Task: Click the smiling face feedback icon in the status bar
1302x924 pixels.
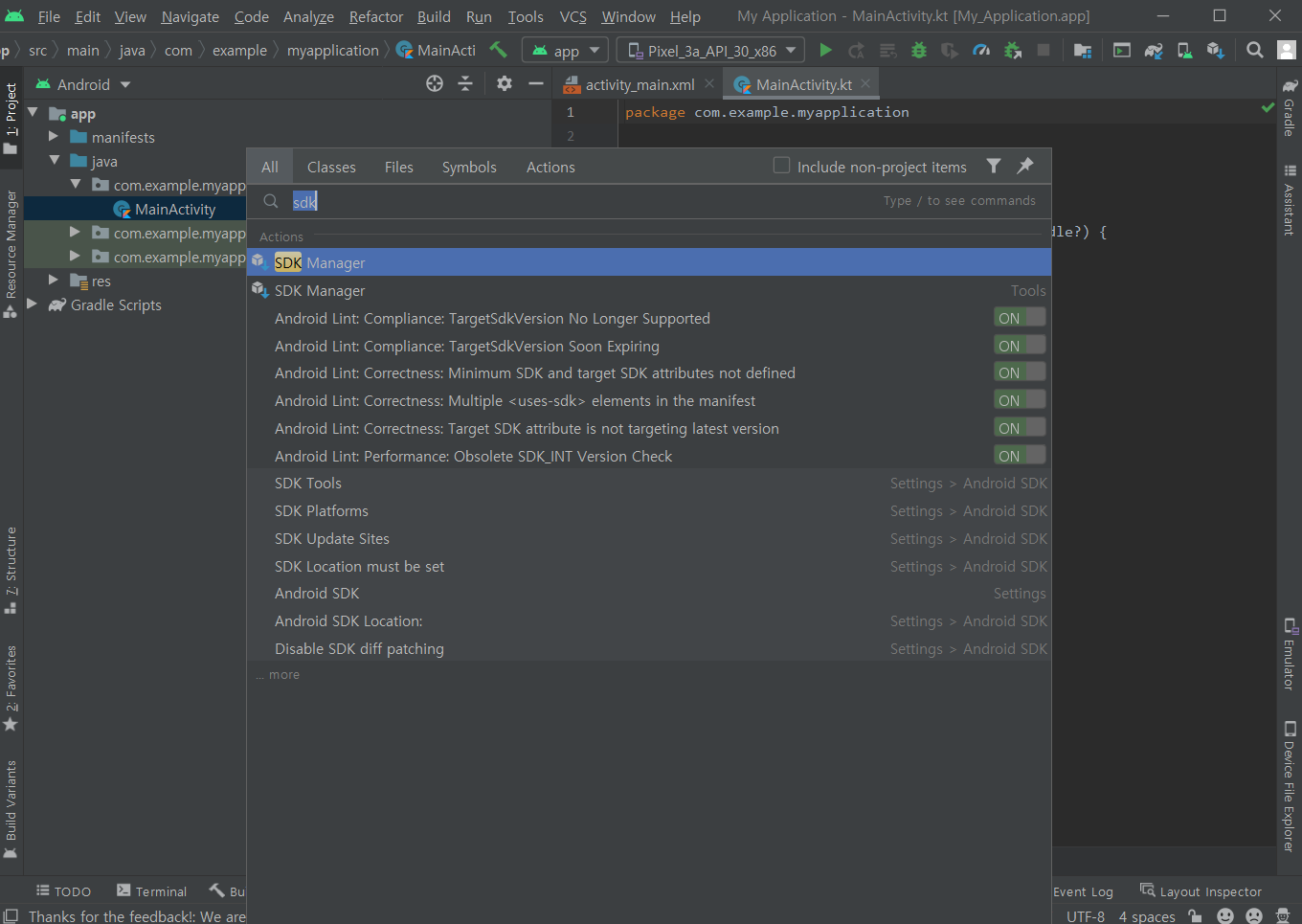Action: click(1225, 915)
